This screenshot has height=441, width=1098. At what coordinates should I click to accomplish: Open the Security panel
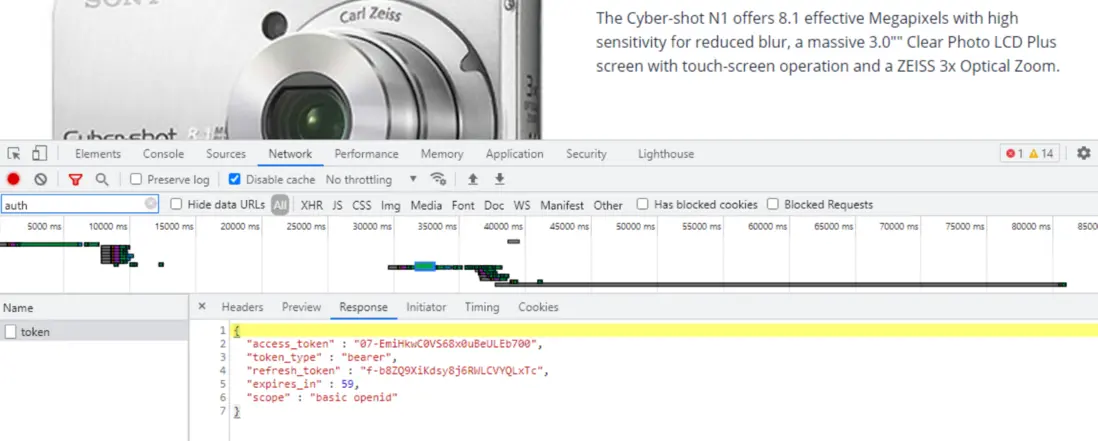click(586, 154)
